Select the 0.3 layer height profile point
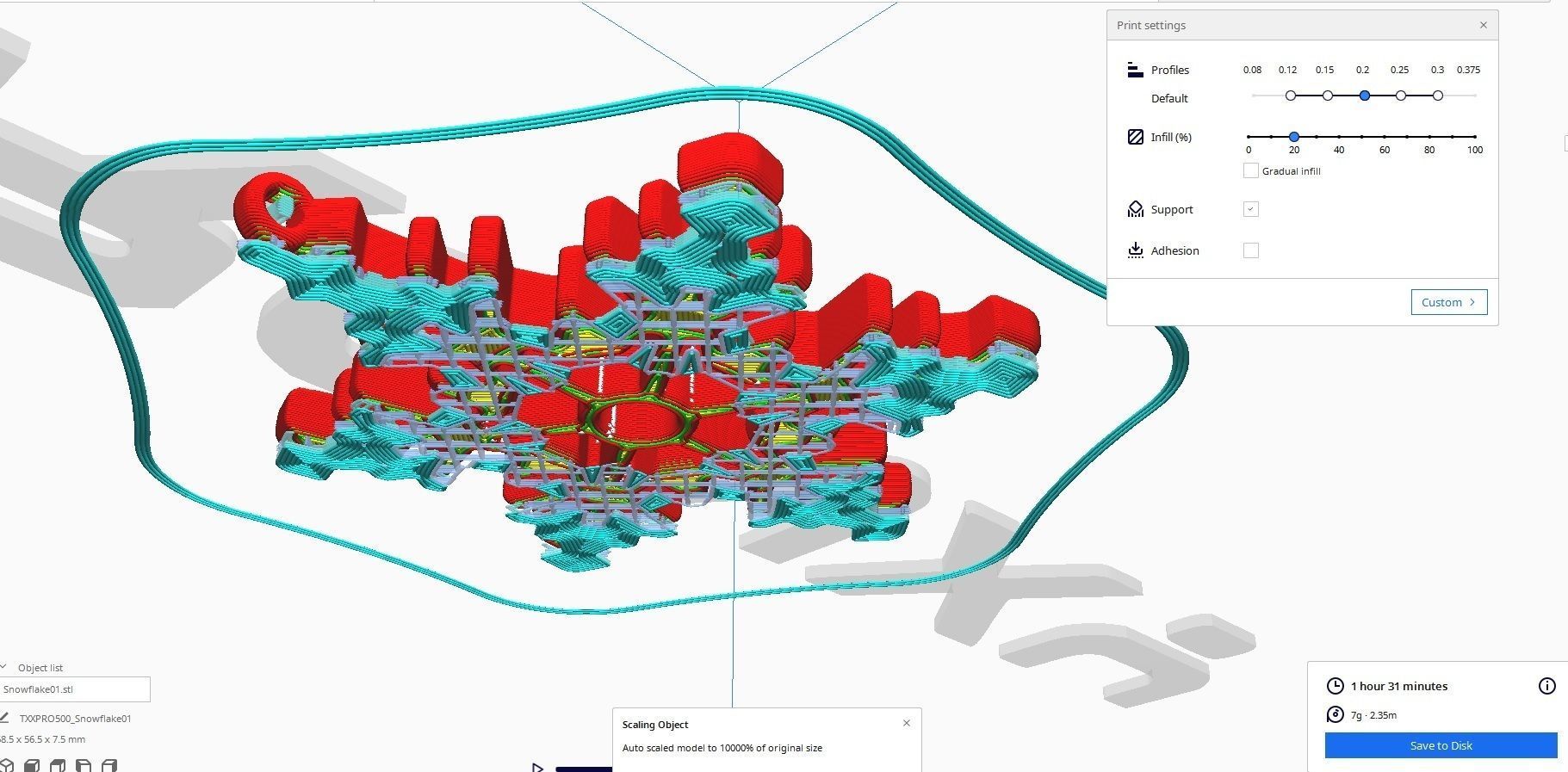The height and width of the screenshot is (772, 1568). click(x=1438, y=96)
